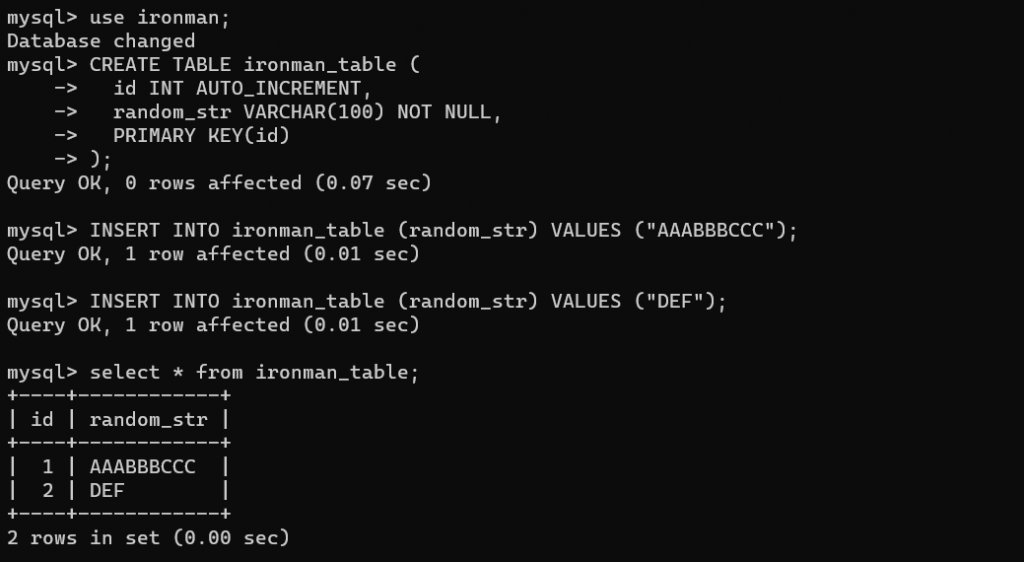Image resolution: width=1024 pixels, height=562 pixels.
Task: Click 'Query OK, 0 rows affected (0.07 sec)'
Action: click(219, 183)
